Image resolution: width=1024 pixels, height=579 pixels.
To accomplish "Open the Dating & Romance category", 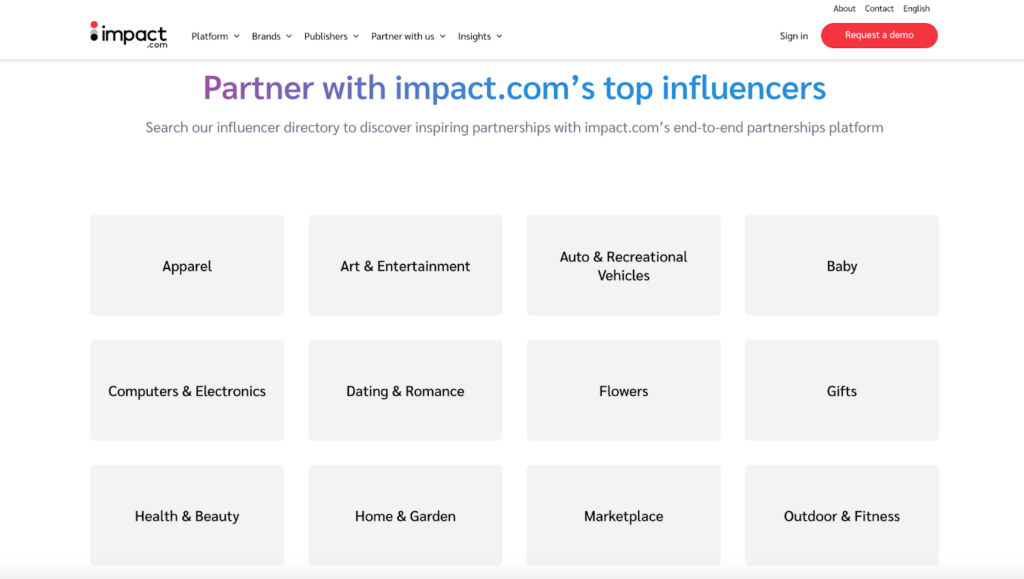I will tap(405, 390).
